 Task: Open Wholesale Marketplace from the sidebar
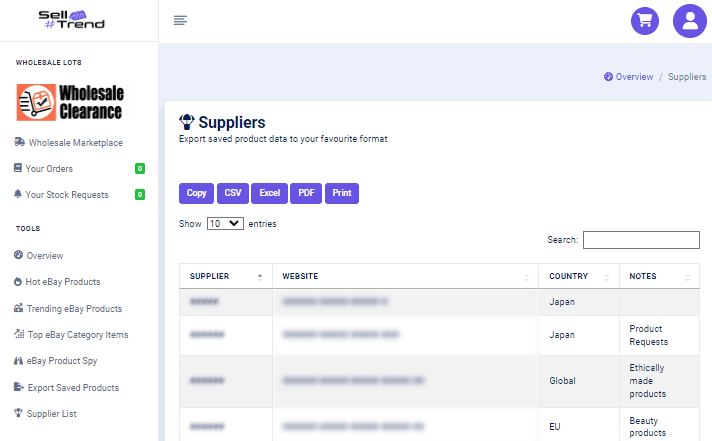pos(75,143)
